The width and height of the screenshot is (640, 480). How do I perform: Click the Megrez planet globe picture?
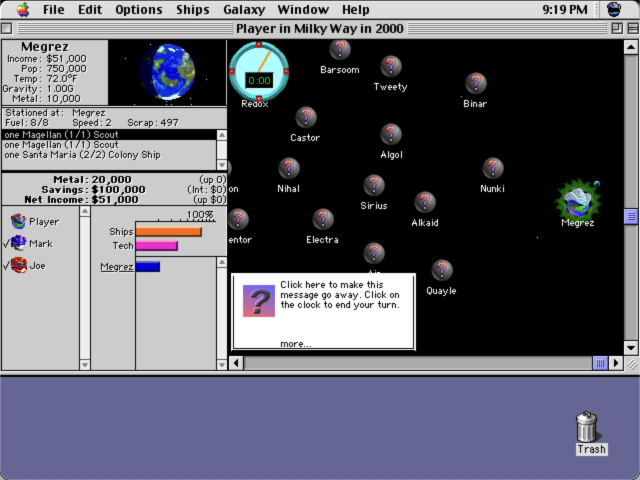(167, 72)
